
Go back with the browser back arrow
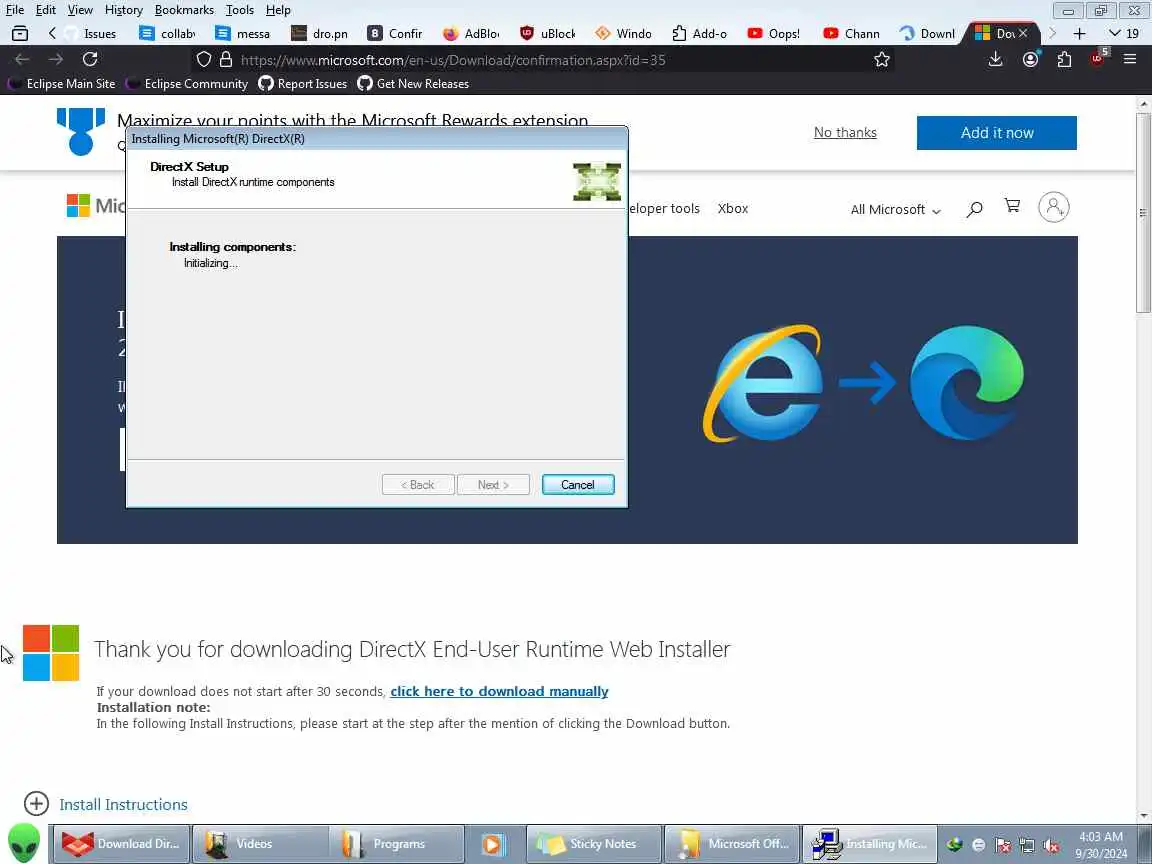coord(22,60)
